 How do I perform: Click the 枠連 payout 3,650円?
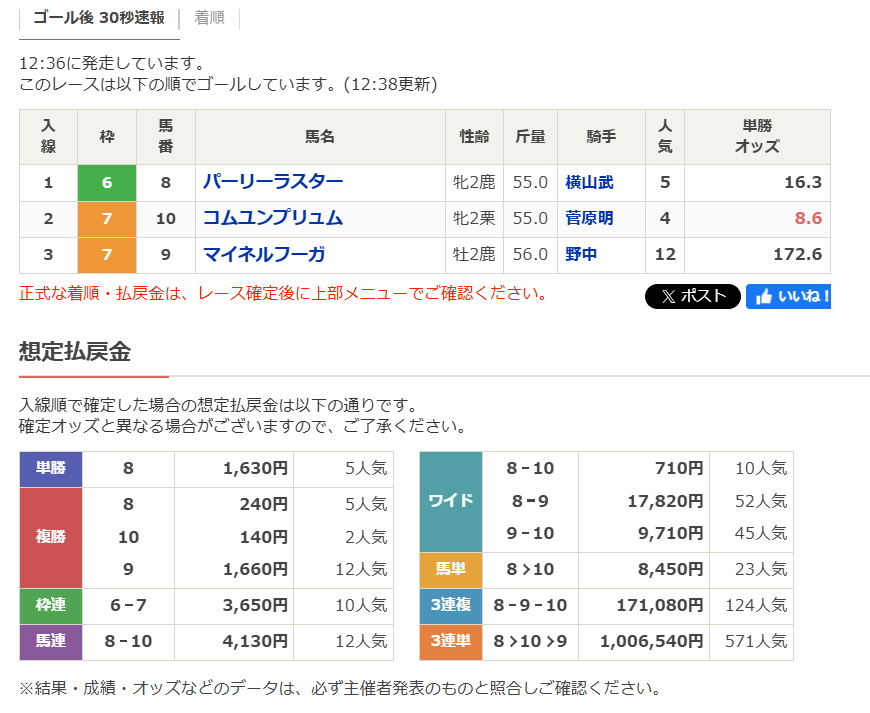tap(255, 605)
